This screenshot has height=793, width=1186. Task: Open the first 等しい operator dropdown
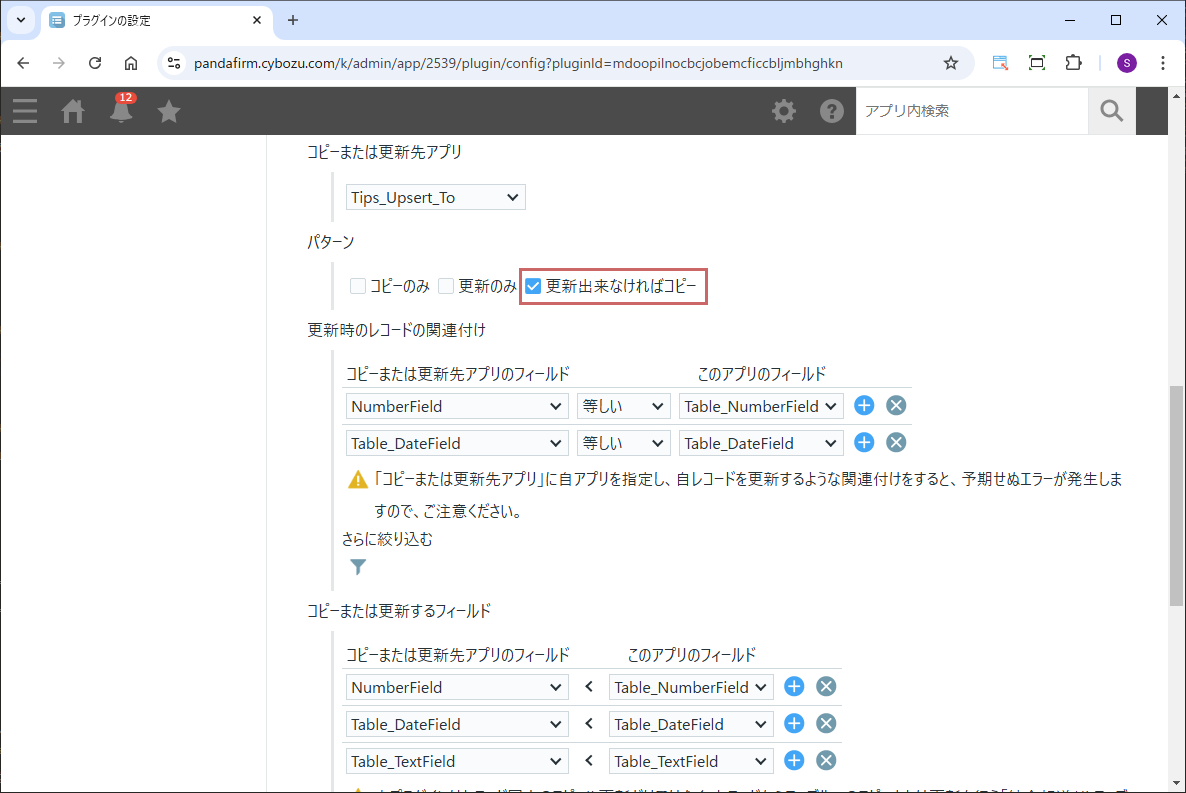point(623,406)
